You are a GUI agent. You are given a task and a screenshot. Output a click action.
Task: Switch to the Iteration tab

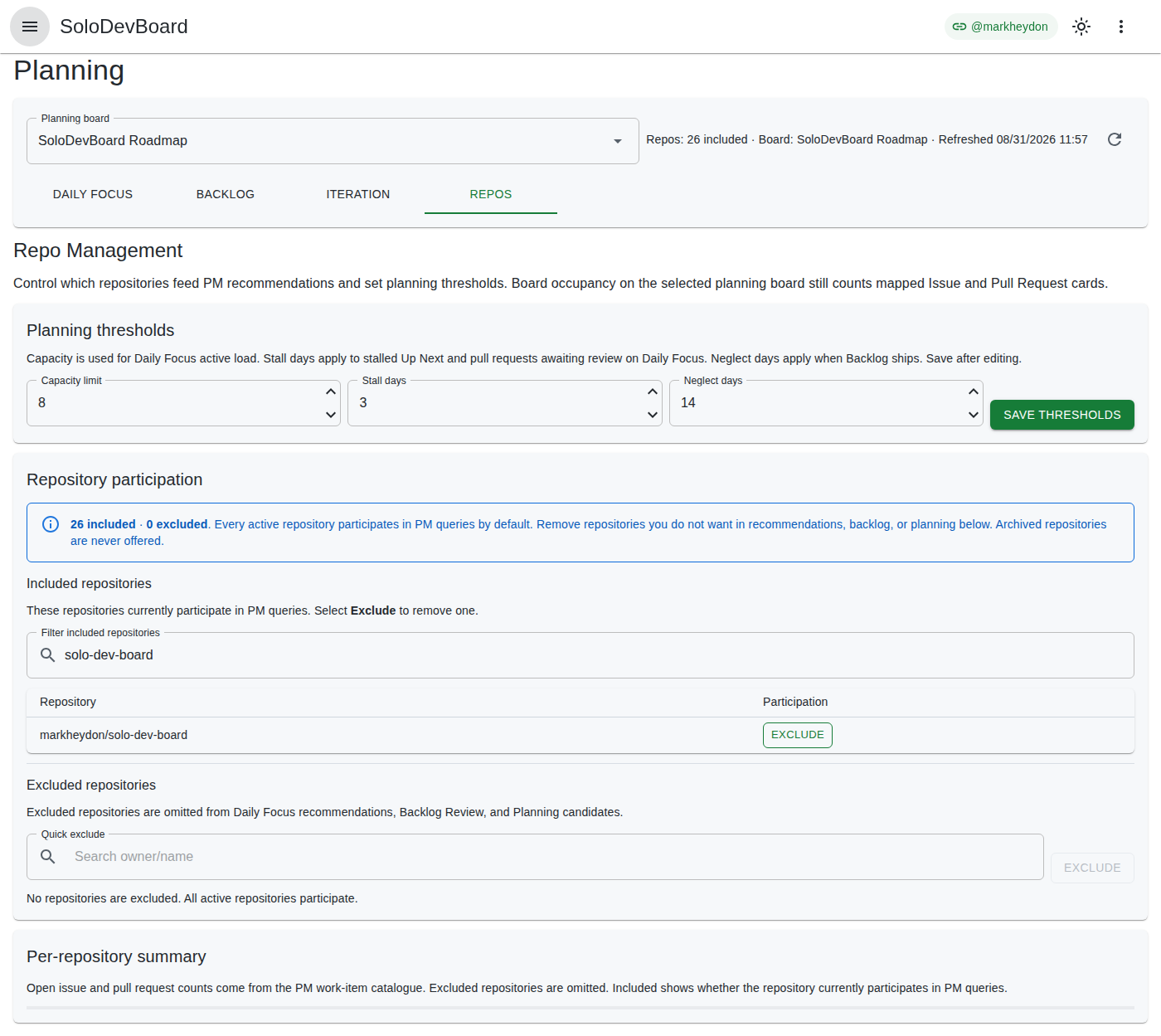[358, 194]
